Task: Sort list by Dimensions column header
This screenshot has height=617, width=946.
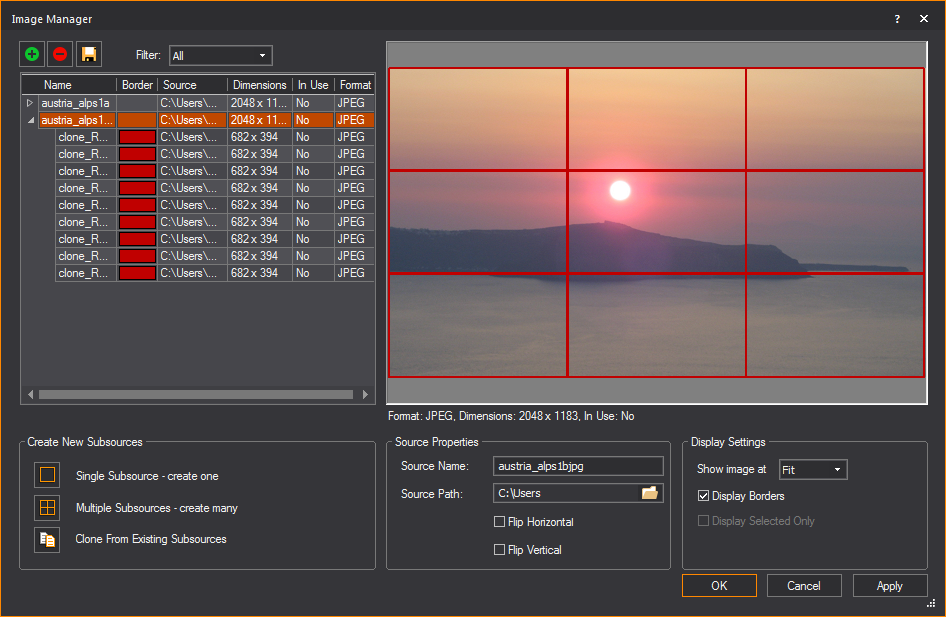Action: point(259,85)
